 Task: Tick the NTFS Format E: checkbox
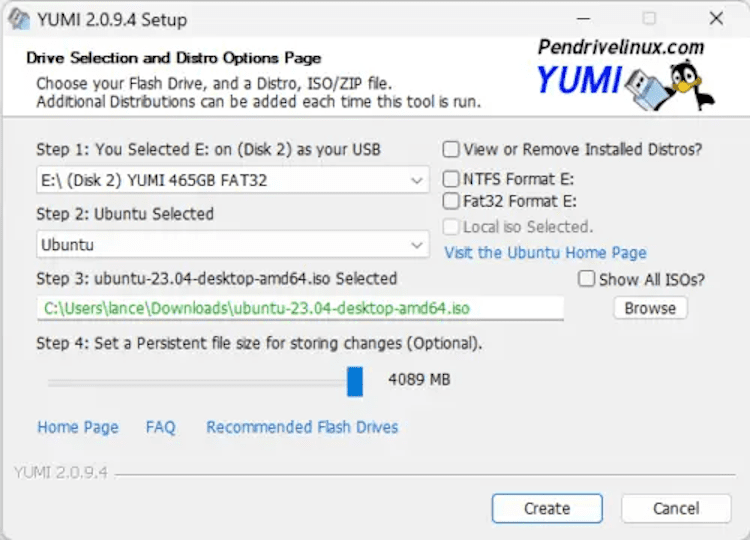(451, 179)
